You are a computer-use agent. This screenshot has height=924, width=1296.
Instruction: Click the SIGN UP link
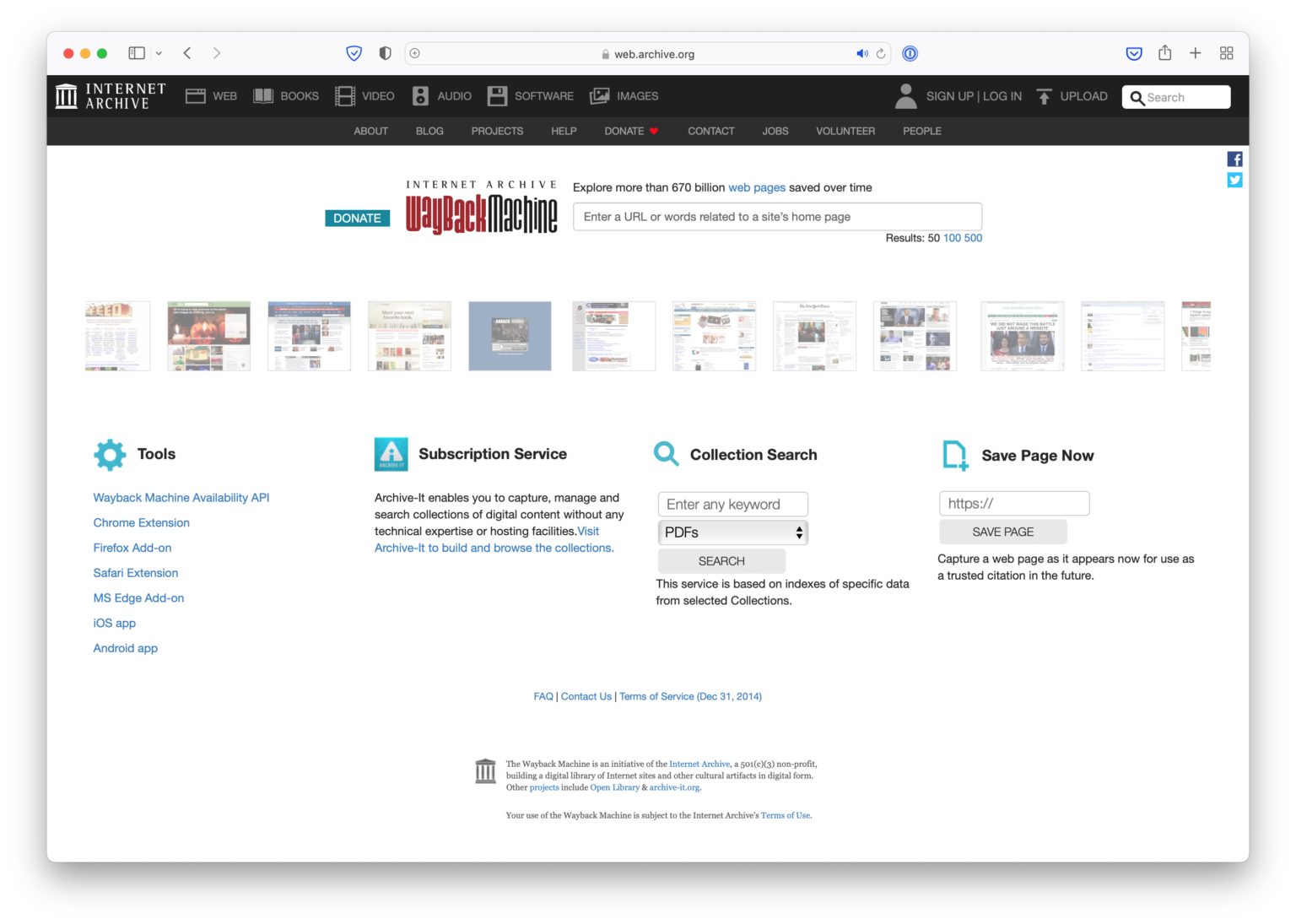(950, 96)
